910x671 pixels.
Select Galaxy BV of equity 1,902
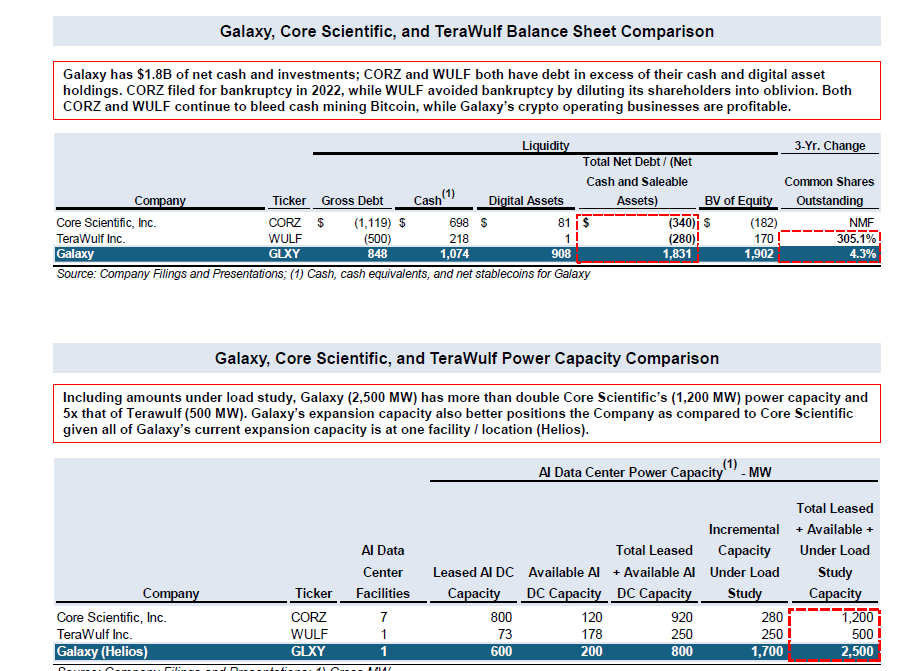pos(759,254)
